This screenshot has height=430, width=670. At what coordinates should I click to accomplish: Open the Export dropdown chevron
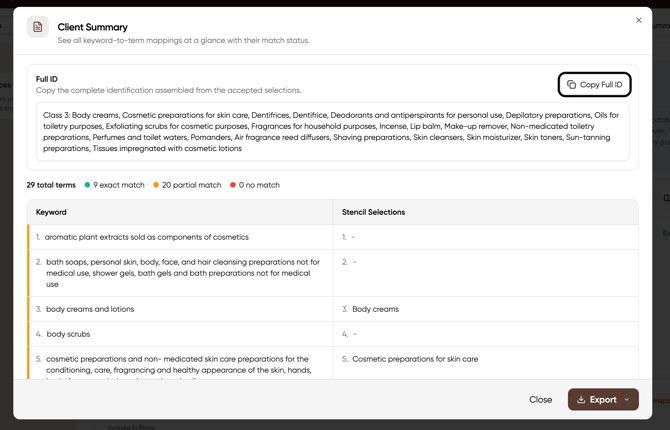point(627,400)
